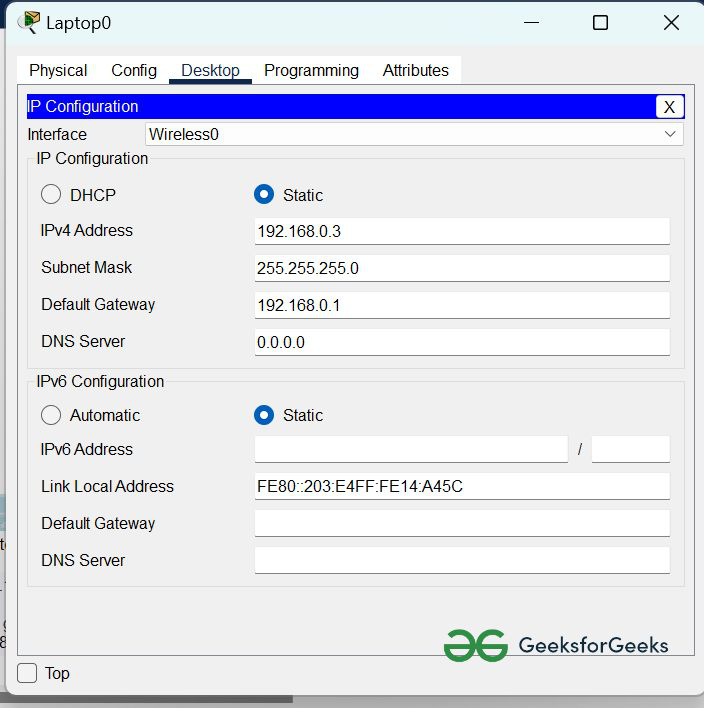Switch to the Physical tab

58,70
